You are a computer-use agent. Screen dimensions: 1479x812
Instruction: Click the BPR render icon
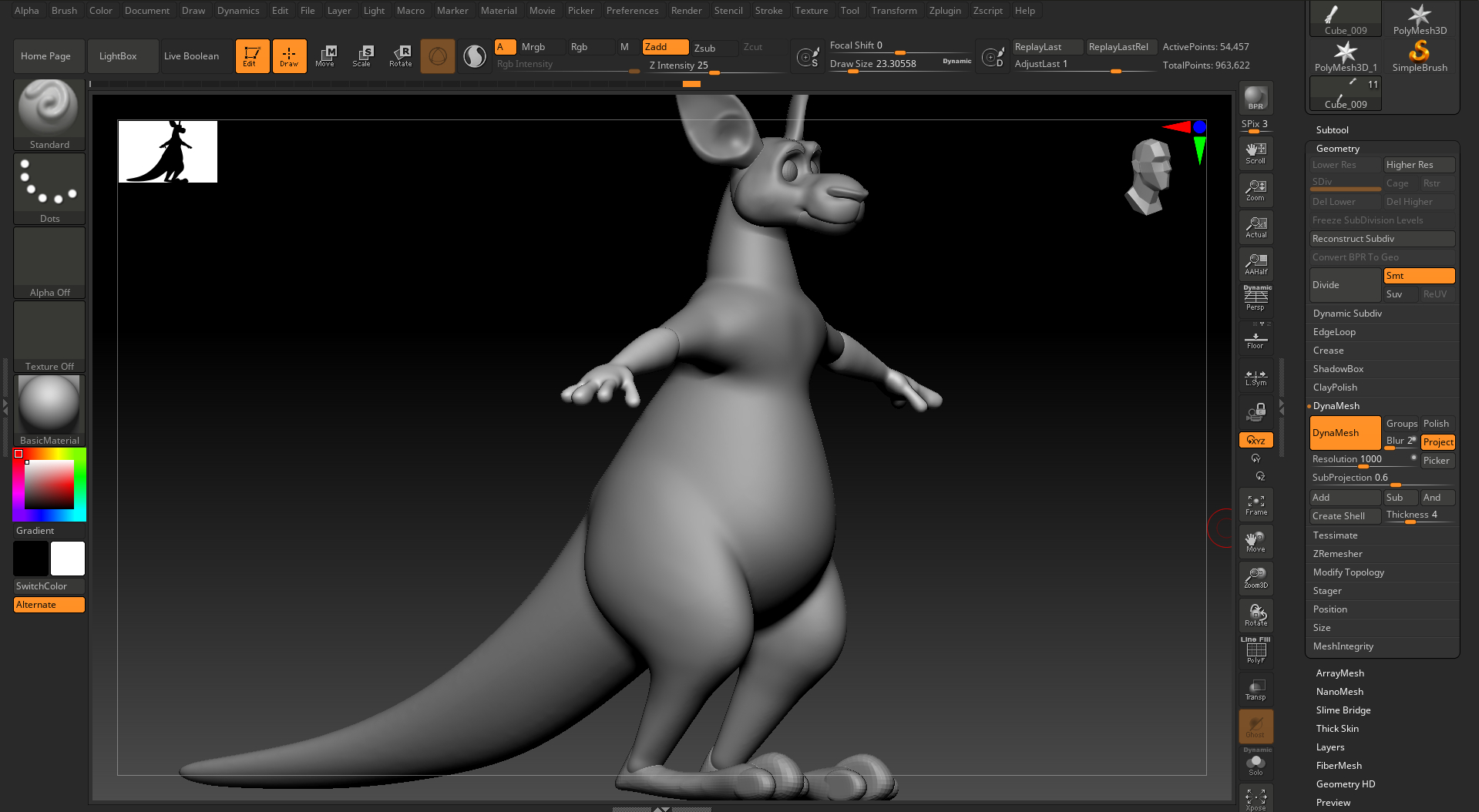(x=1255, y=98)
